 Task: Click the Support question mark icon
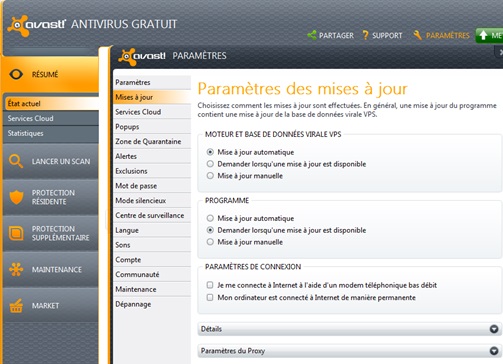click(365, 35)
